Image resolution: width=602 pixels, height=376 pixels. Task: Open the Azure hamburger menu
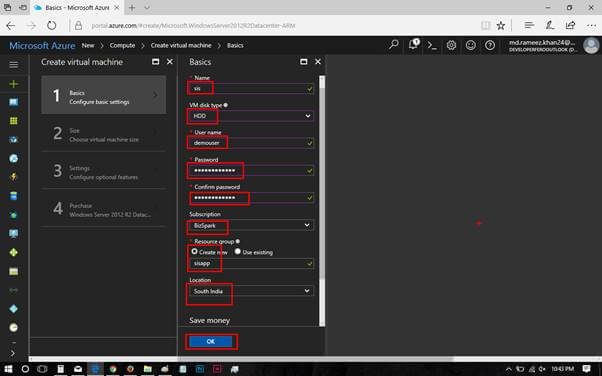pos(13,65)
